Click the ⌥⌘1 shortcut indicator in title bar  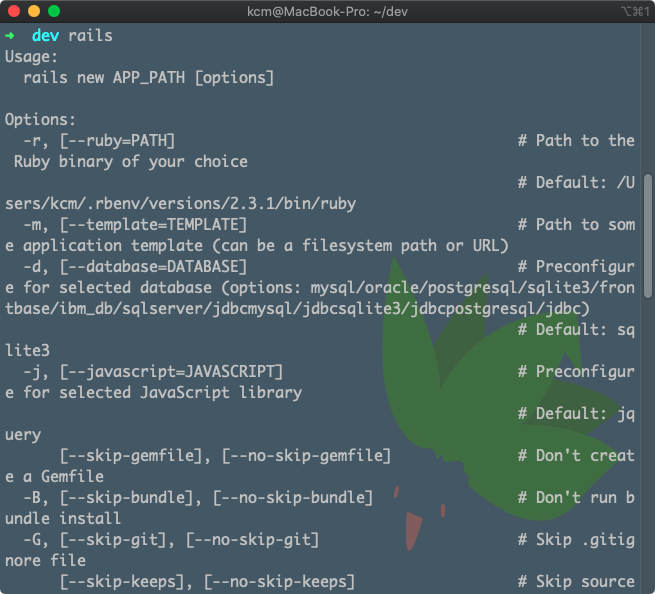(636, 12)
